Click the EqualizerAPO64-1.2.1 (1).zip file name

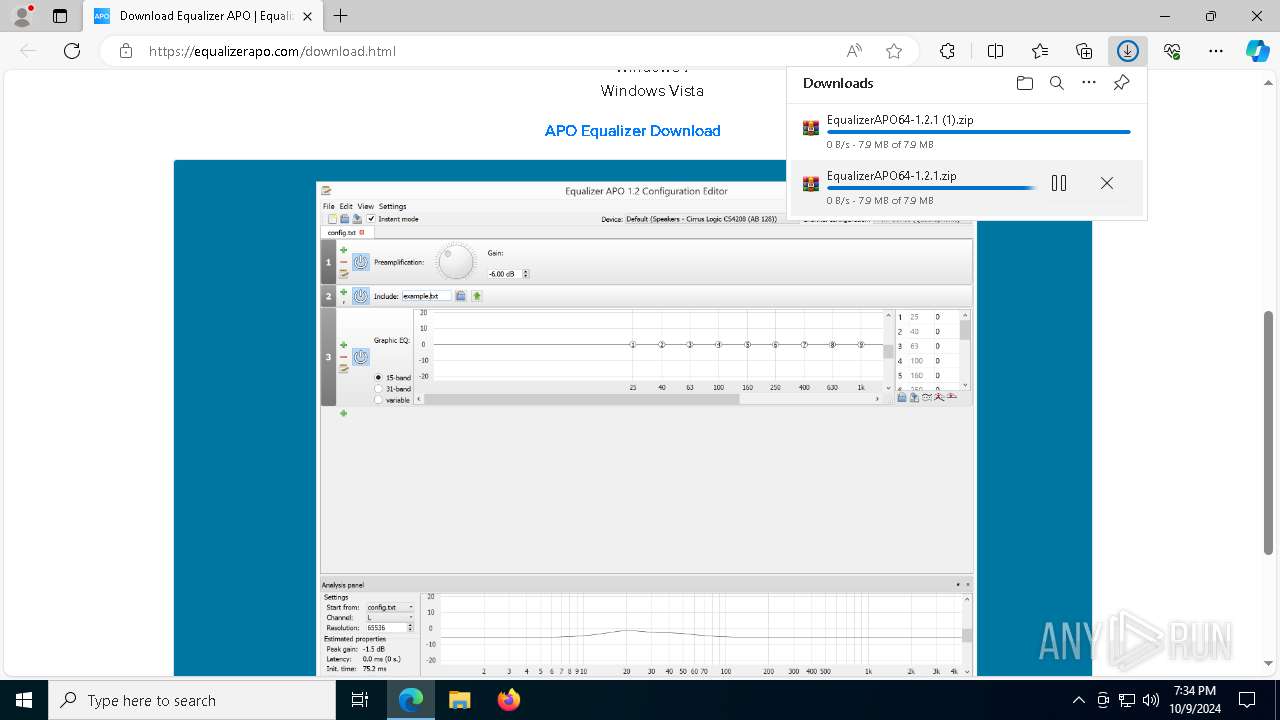(x=900, y=119)
